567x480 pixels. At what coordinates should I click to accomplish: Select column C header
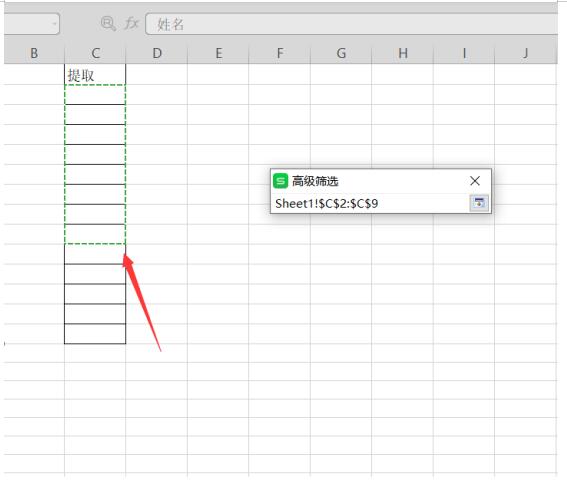pyautogui.click(x=95, y=53)
